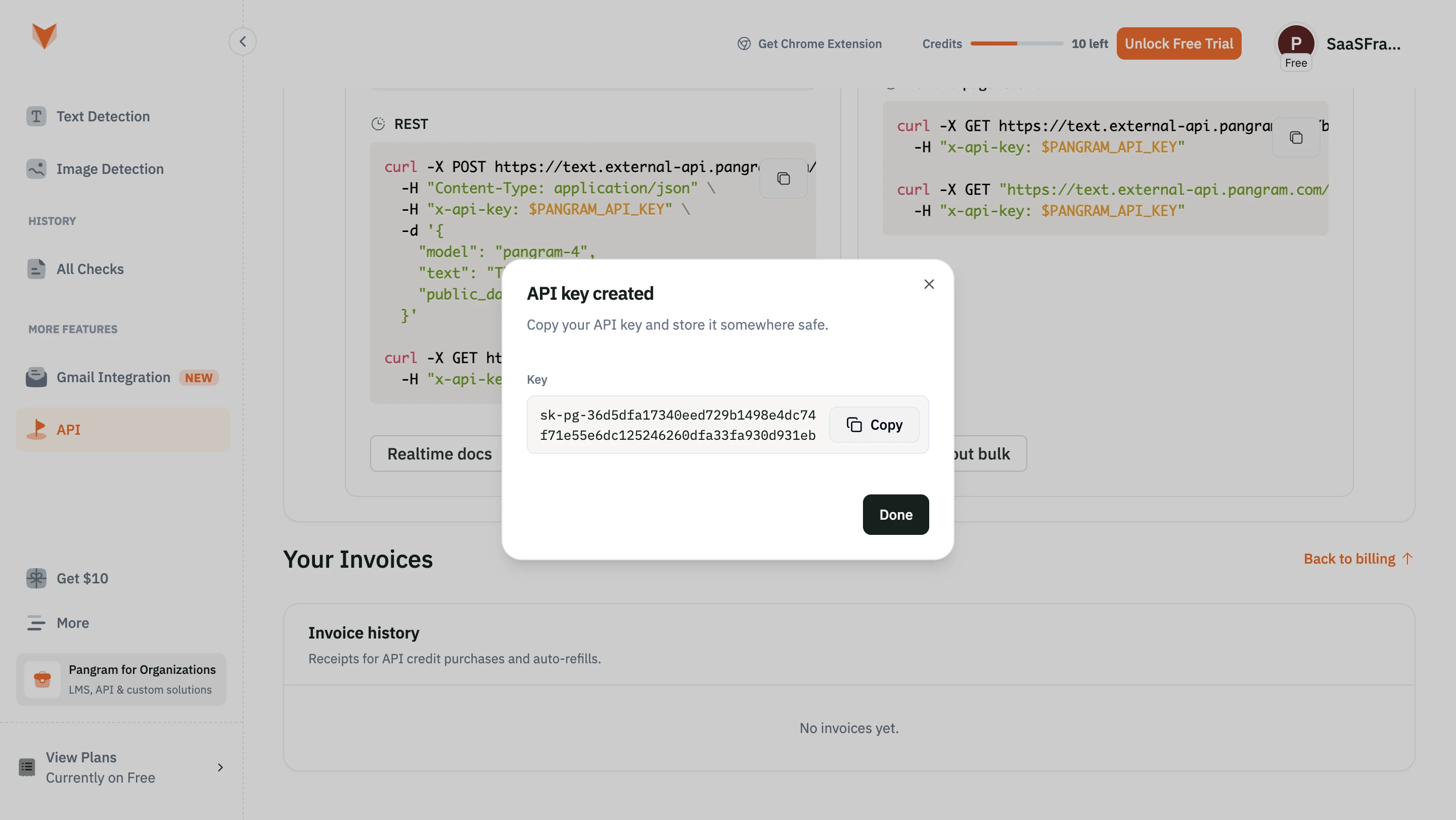The image size is (1456, 820).
Task: Open Text Detection from the sidebar
Action: 123,116
